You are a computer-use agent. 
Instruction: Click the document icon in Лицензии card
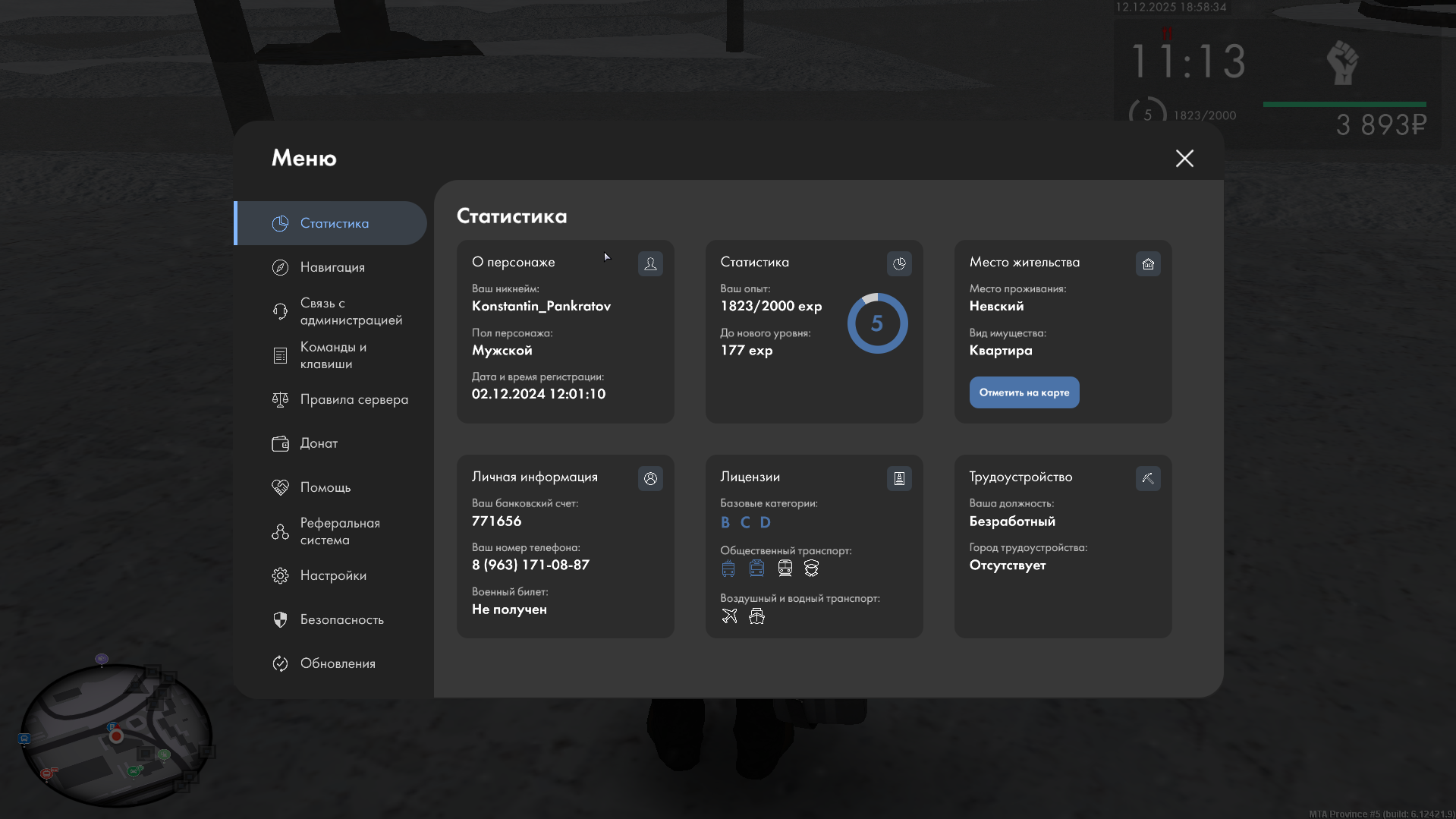[x=899, y=478]
